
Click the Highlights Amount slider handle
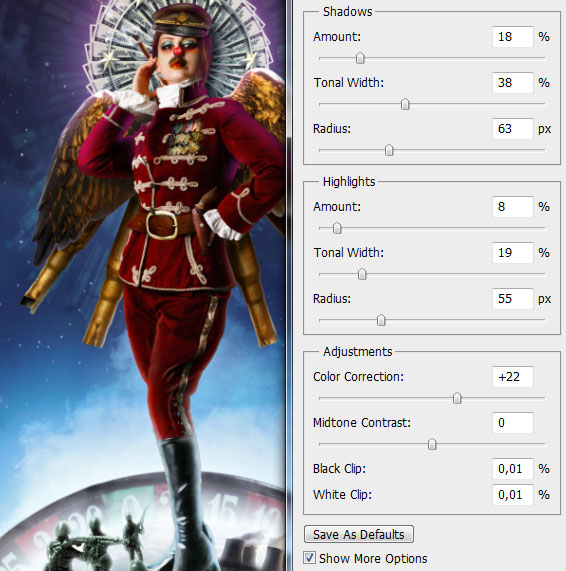tap(337, 228)
